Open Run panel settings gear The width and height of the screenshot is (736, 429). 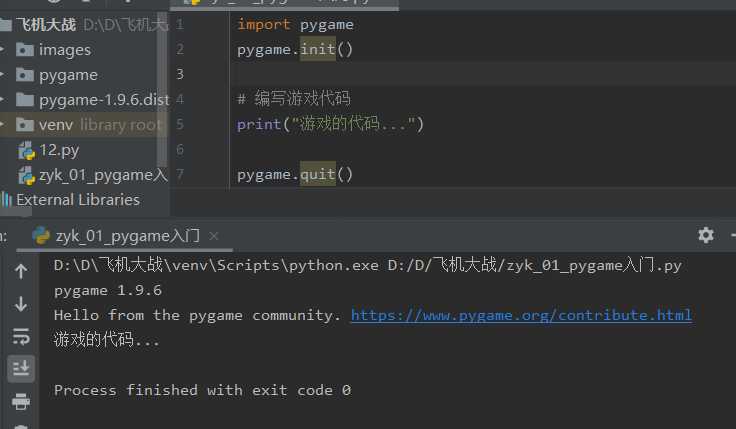click(705, 235)
